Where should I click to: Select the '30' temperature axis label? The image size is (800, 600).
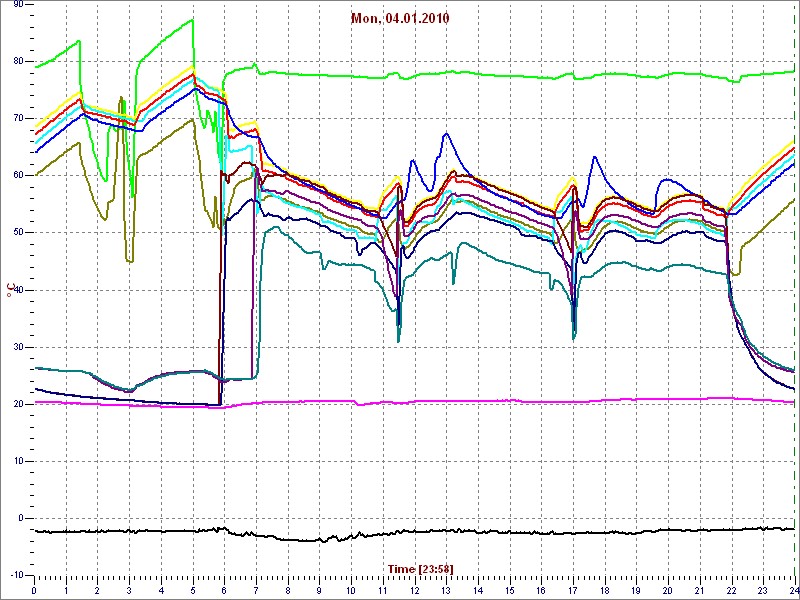pyautogui.click(x=16, y=347)
